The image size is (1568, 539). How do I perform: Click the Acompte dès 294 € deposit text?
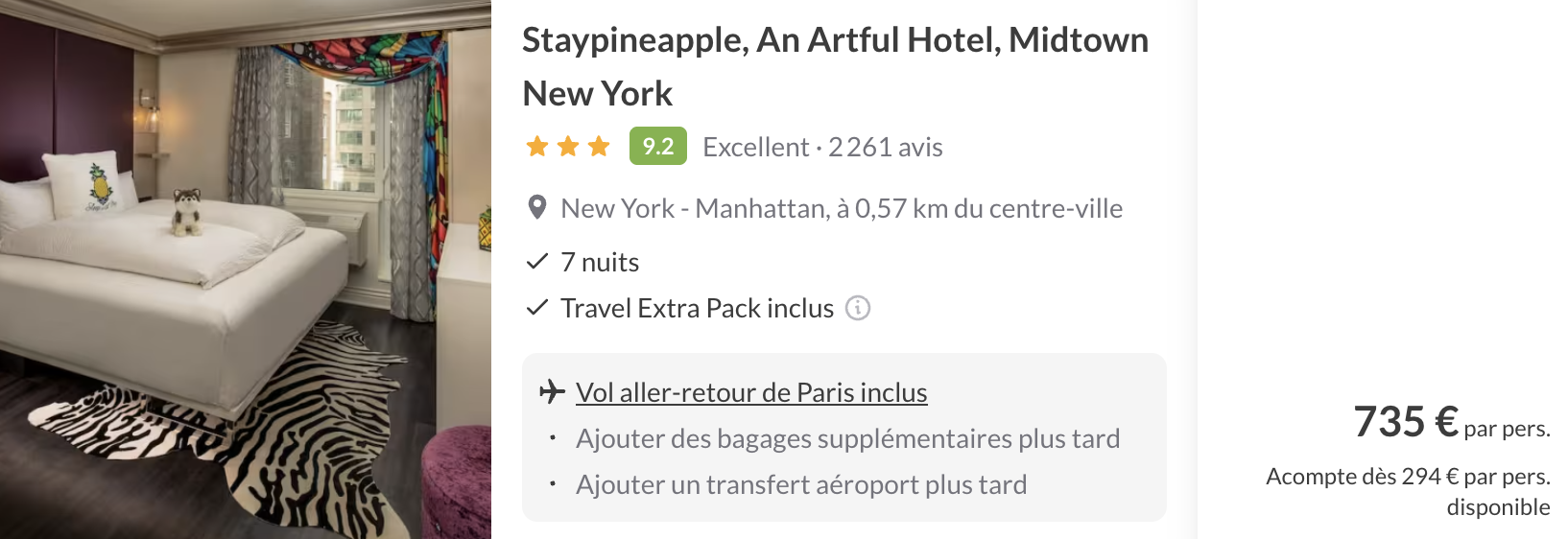1408,491
